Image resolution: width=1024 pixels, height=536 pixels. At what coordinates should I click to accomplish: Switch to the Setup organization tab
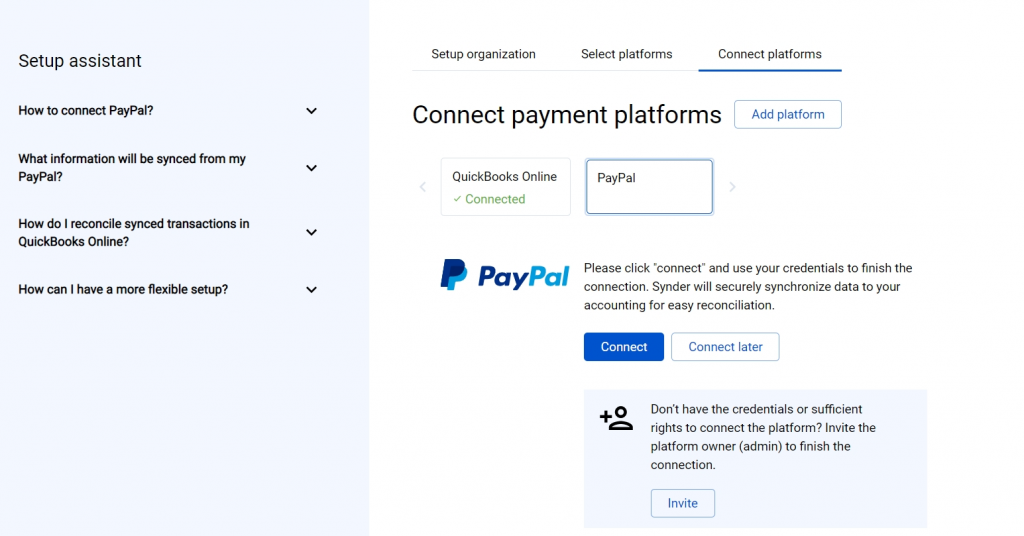tap(483, 54)
